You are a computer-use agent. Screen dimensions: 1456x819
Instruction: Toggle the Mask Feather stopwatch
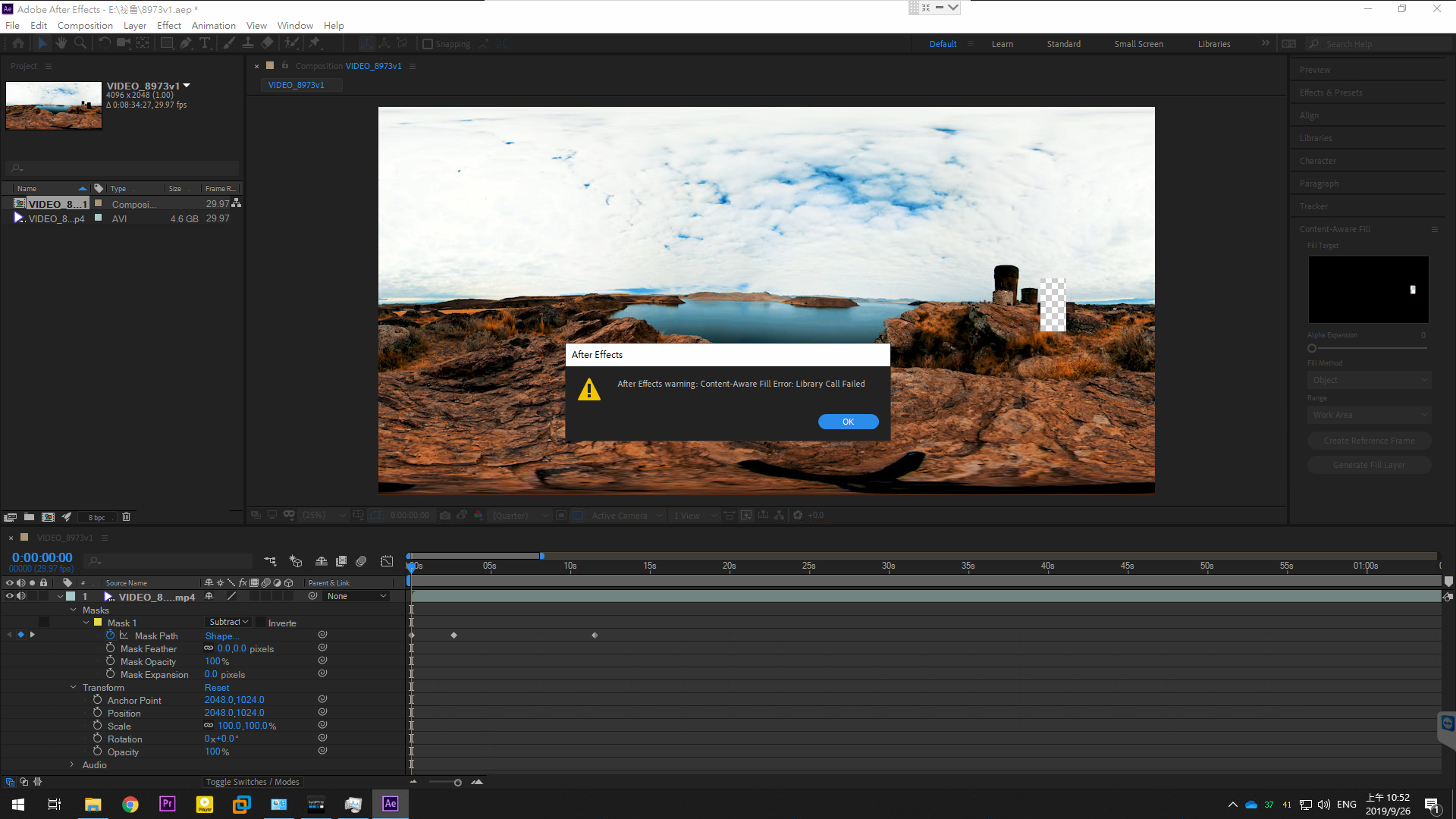click(x=111, y=648)
